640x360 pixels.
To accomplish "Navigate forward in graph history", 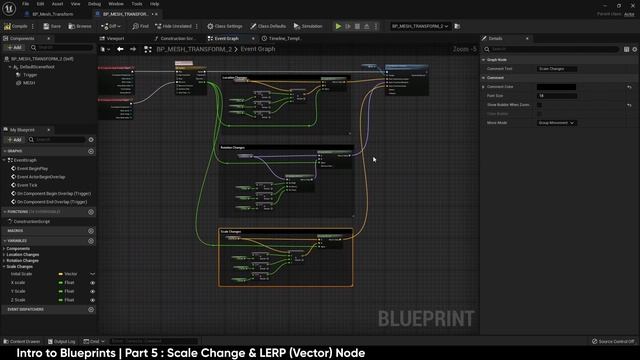I will click(x=133, y=49).
